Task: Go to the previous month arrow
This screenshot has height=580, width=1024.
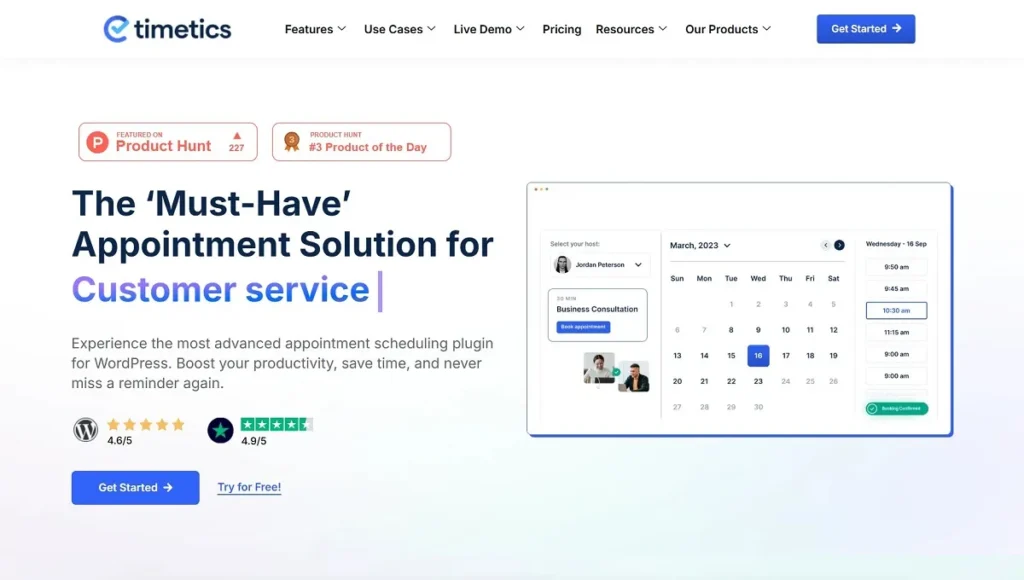Action: (x=825, y=245)
